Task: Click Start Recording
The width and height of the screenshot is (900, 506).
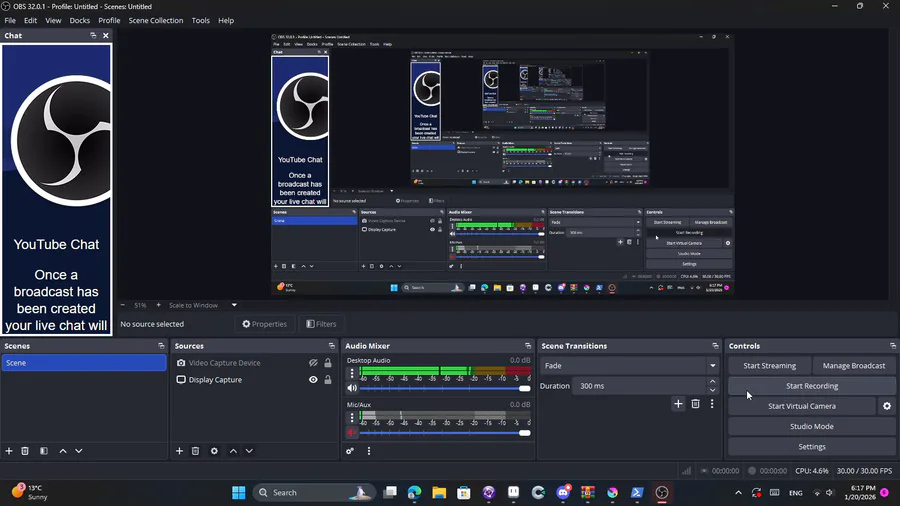Action: click(x=811, y=386)
